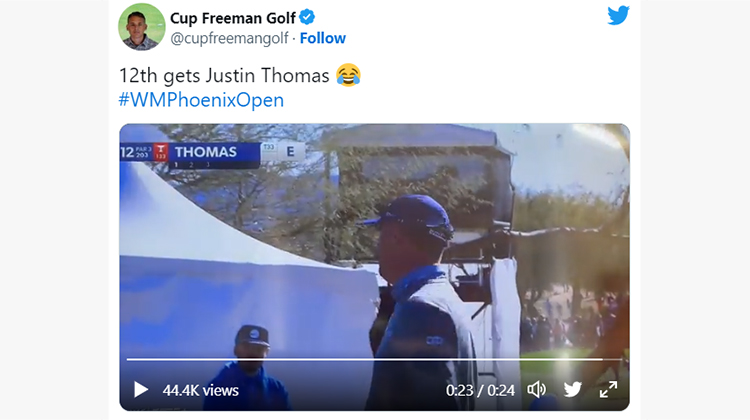This screenshot has width=750, height=420.
Task: Play the Justin Thomas video
Action: coord(140,389)
